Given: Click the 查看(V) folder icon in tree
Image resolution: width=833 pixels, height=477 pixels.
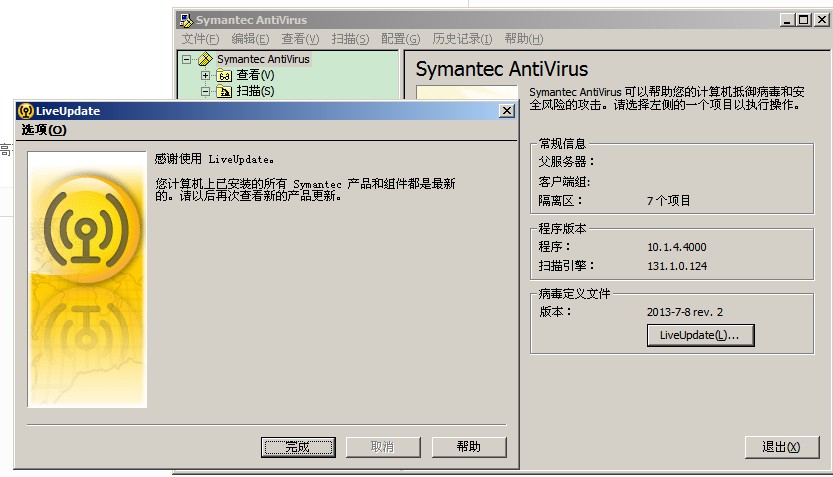Looking at the screenshot, I should click(224, 75).
